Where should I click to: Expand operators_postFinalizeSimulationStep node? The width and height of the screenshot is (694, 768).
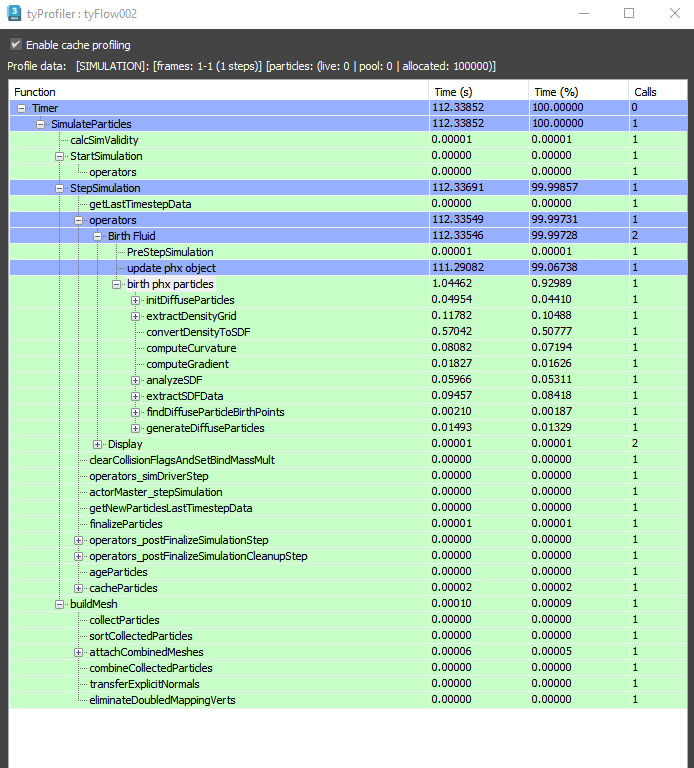click(78, 540)
